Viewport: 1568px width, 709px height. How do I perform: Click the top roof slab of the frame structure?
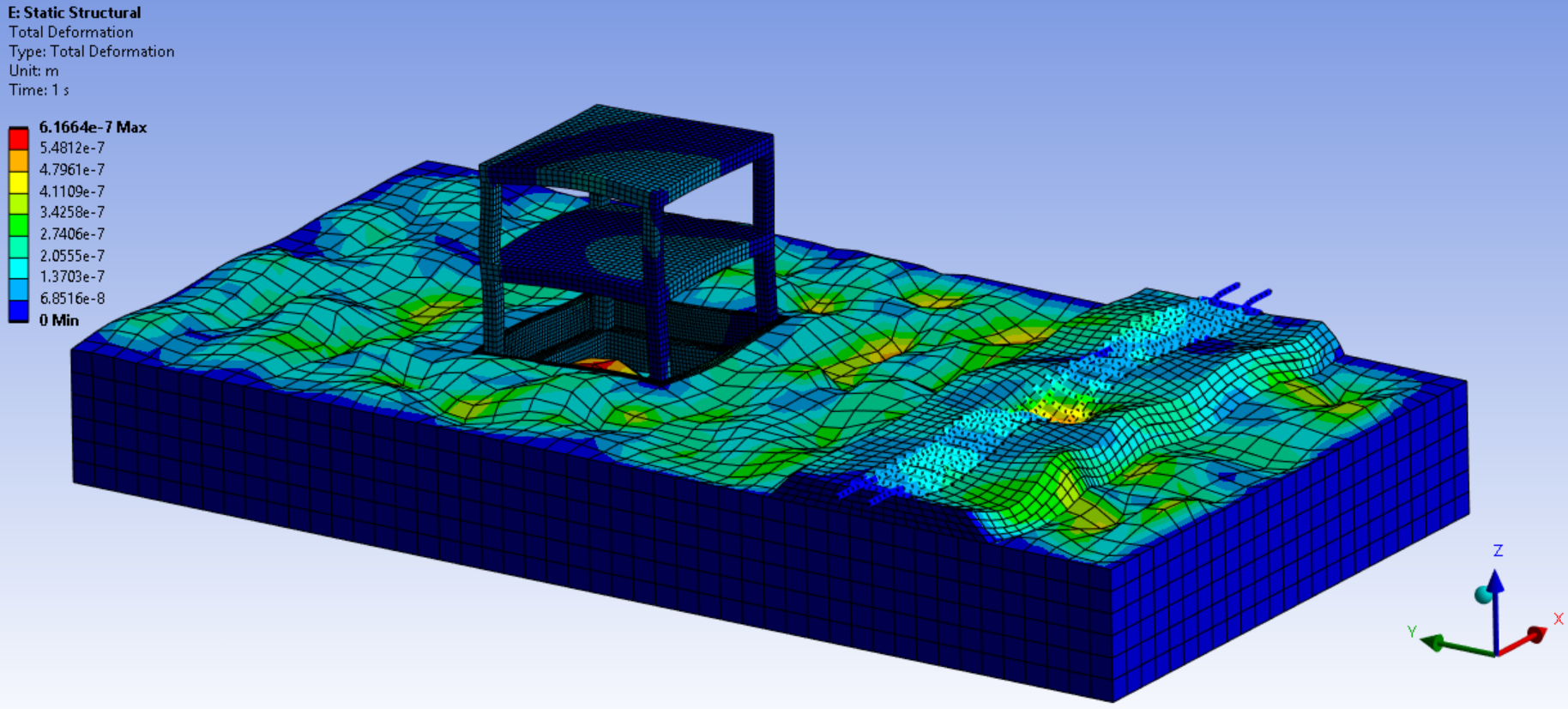click(626, 153)
